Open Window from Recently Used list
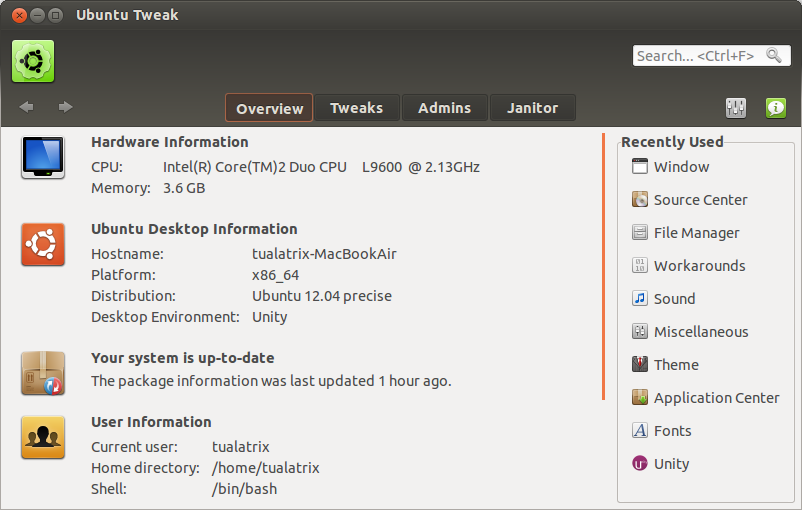Screen dimensions: 802x510 pos(681,167)
